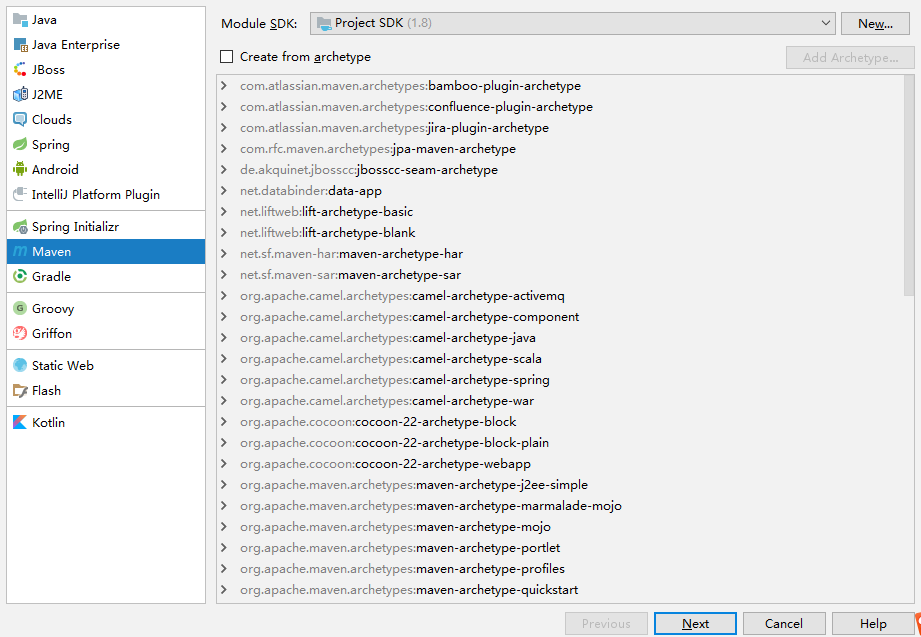Select maven-archetype-mojo row

pos(560,527)
